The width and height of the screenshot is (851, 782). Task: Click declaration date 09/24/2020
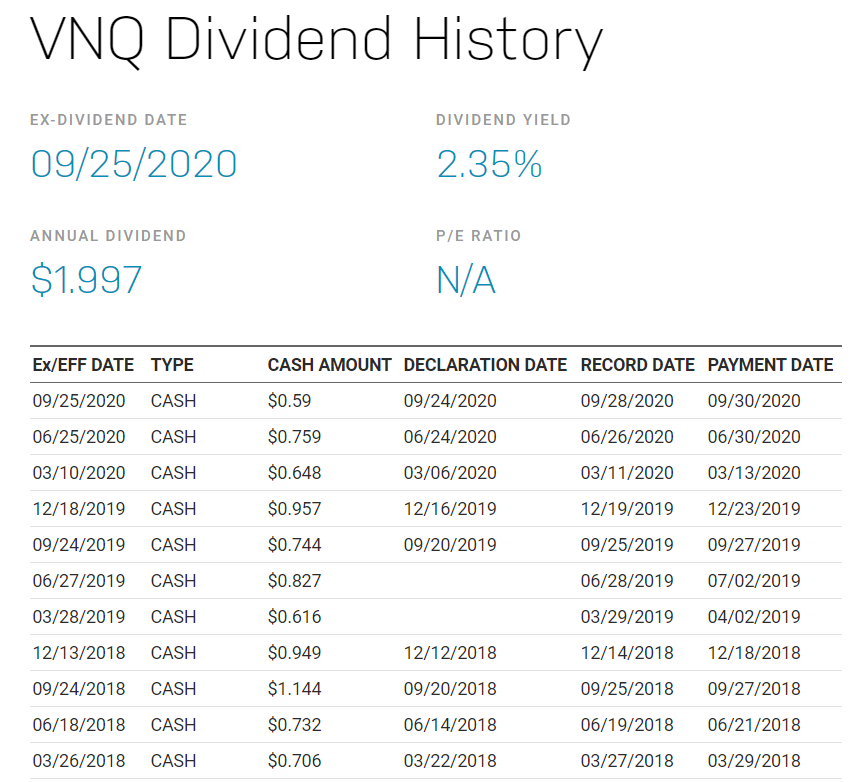[450, 401]
